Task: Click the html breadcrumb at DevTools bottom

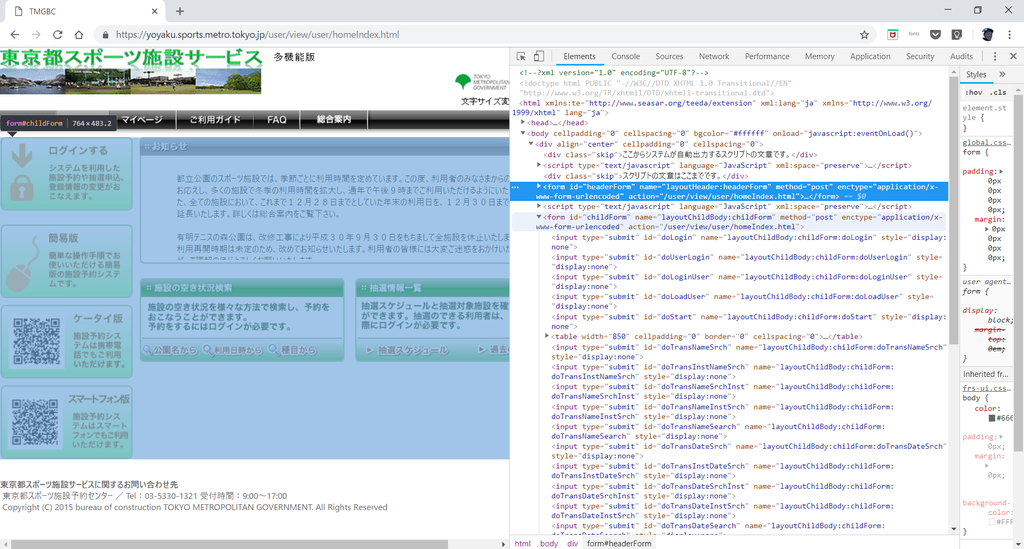Action: coord(522,544)
